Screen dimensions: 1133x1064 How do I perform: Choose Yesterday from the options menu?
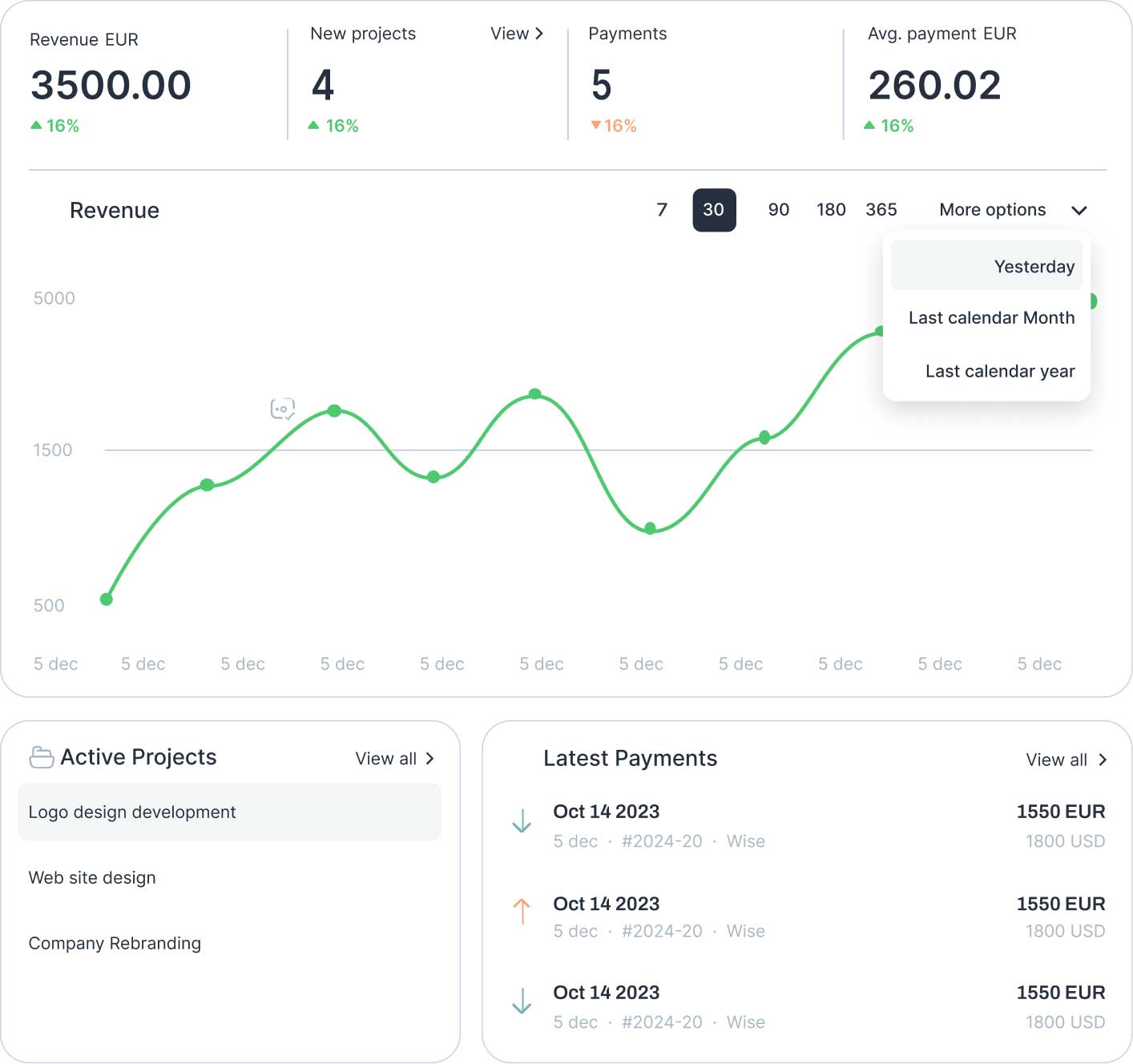986,266
